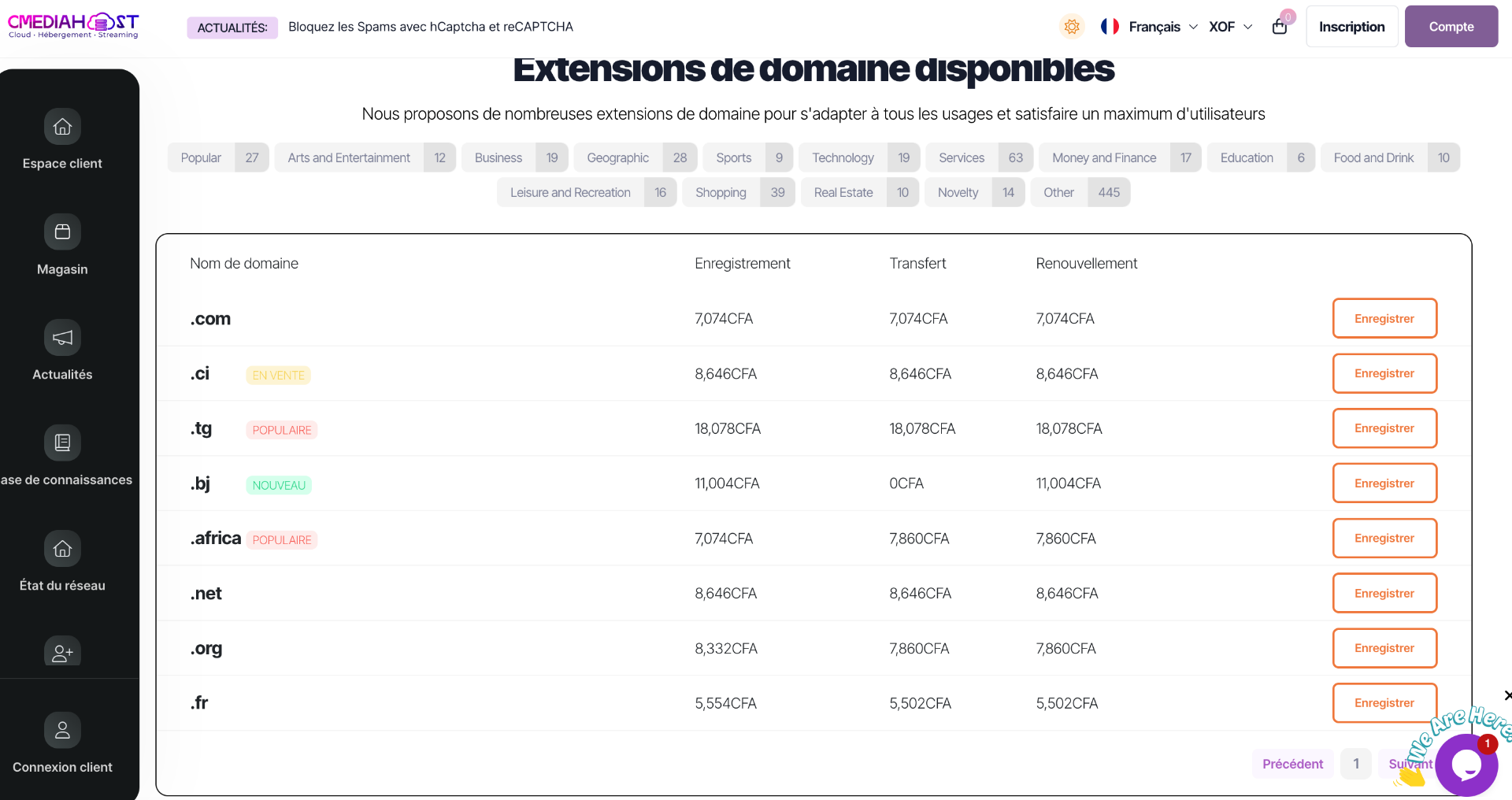This screenshot has width=1512, height=800.
Task: Select the Sports category tab
Action: (748, 157)
